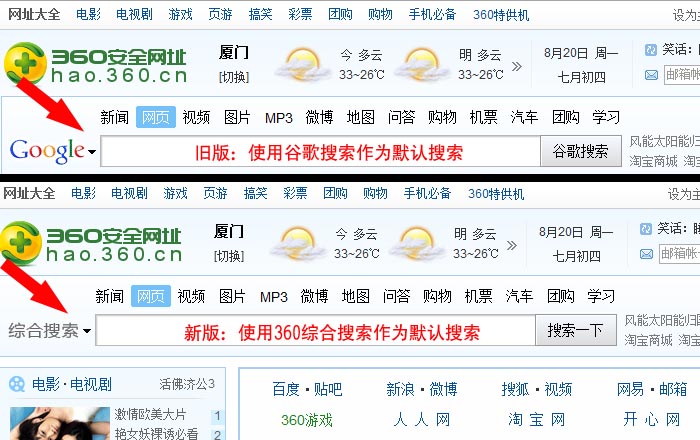Open 电影 in the upper navigation bar
700x440 pixels.
click(x=88, y=14)
